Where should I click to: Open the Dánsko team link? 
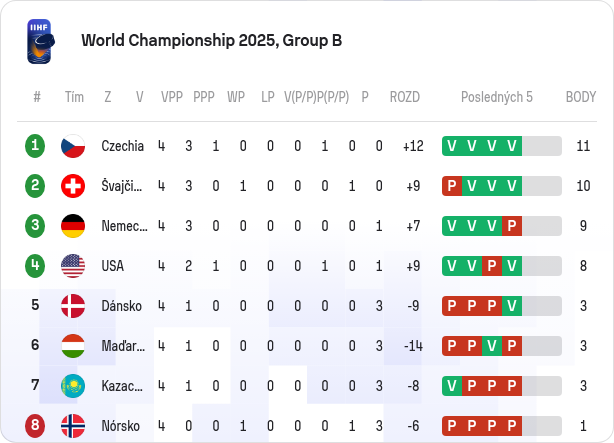[x=121, y=306]
